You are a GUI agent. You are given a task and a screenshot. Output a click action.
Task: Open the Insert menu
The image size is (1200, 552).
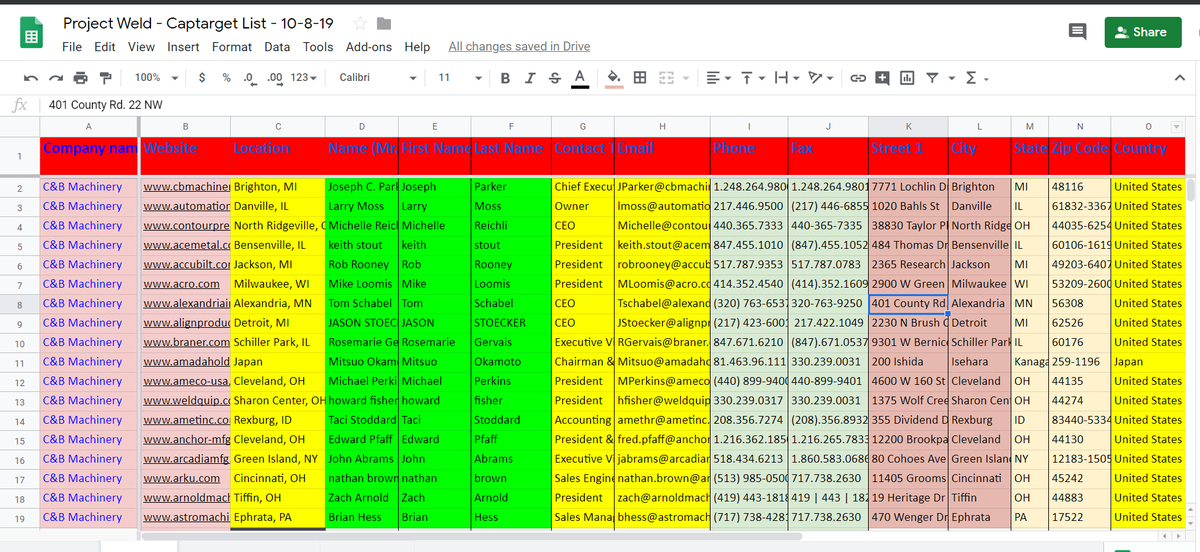[x=183, y=47]
